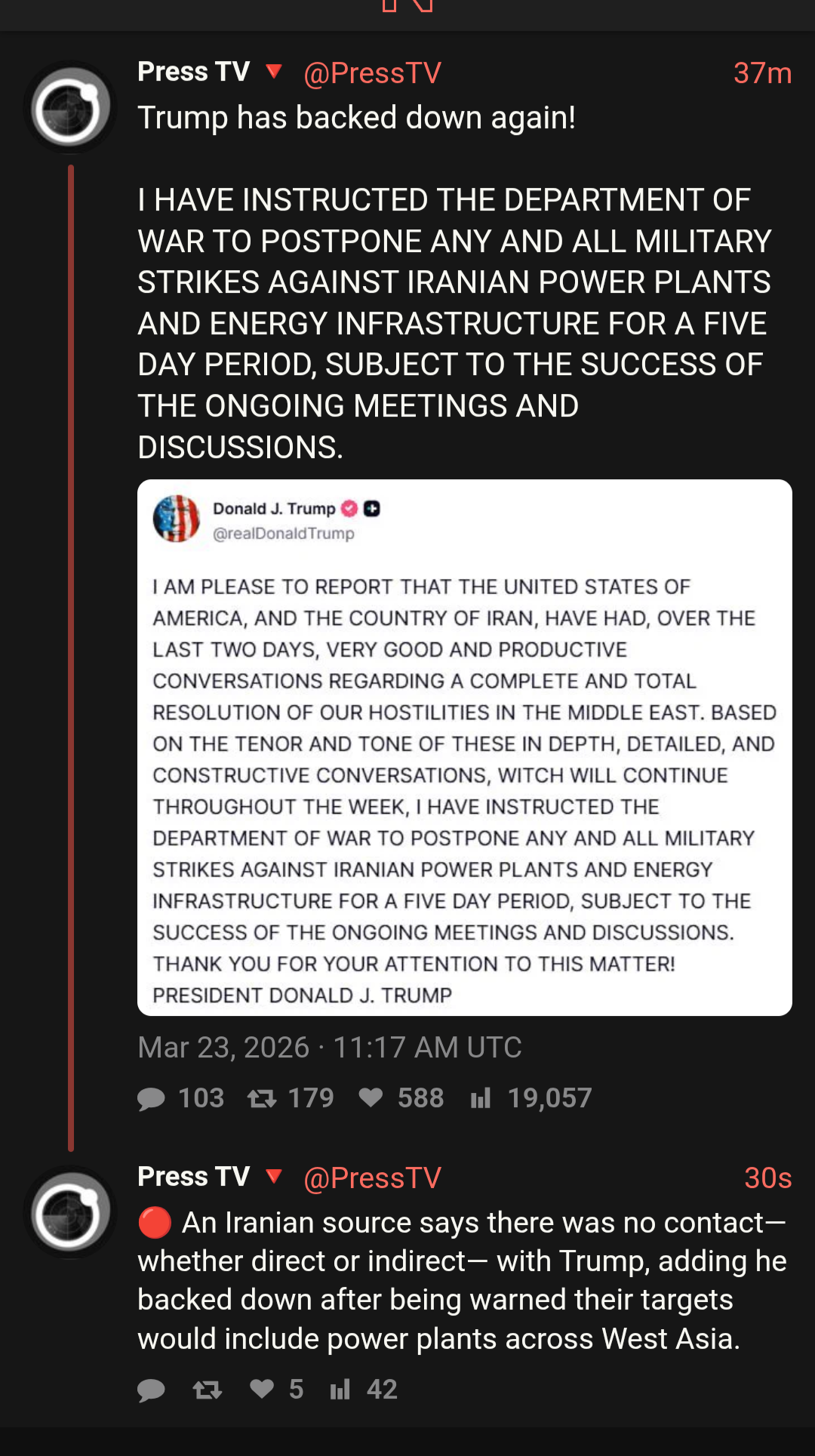Open Press TV avatar on first post
Image resolution: width=815 pixels, height=1456 pixels.
(71, 107)
